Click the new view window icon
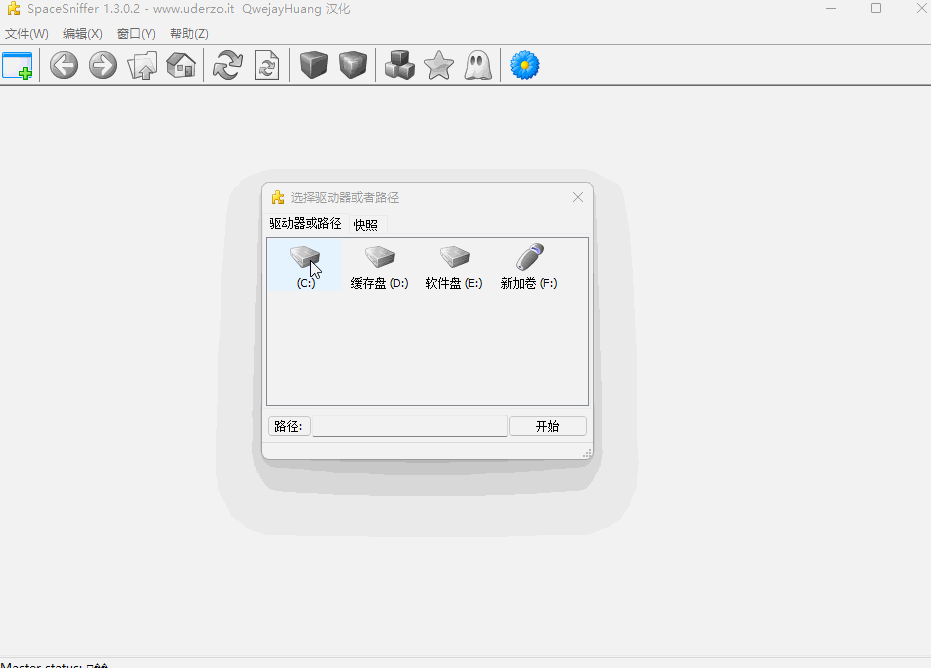Viewport: 931px width, 668px height. (17, 66)
